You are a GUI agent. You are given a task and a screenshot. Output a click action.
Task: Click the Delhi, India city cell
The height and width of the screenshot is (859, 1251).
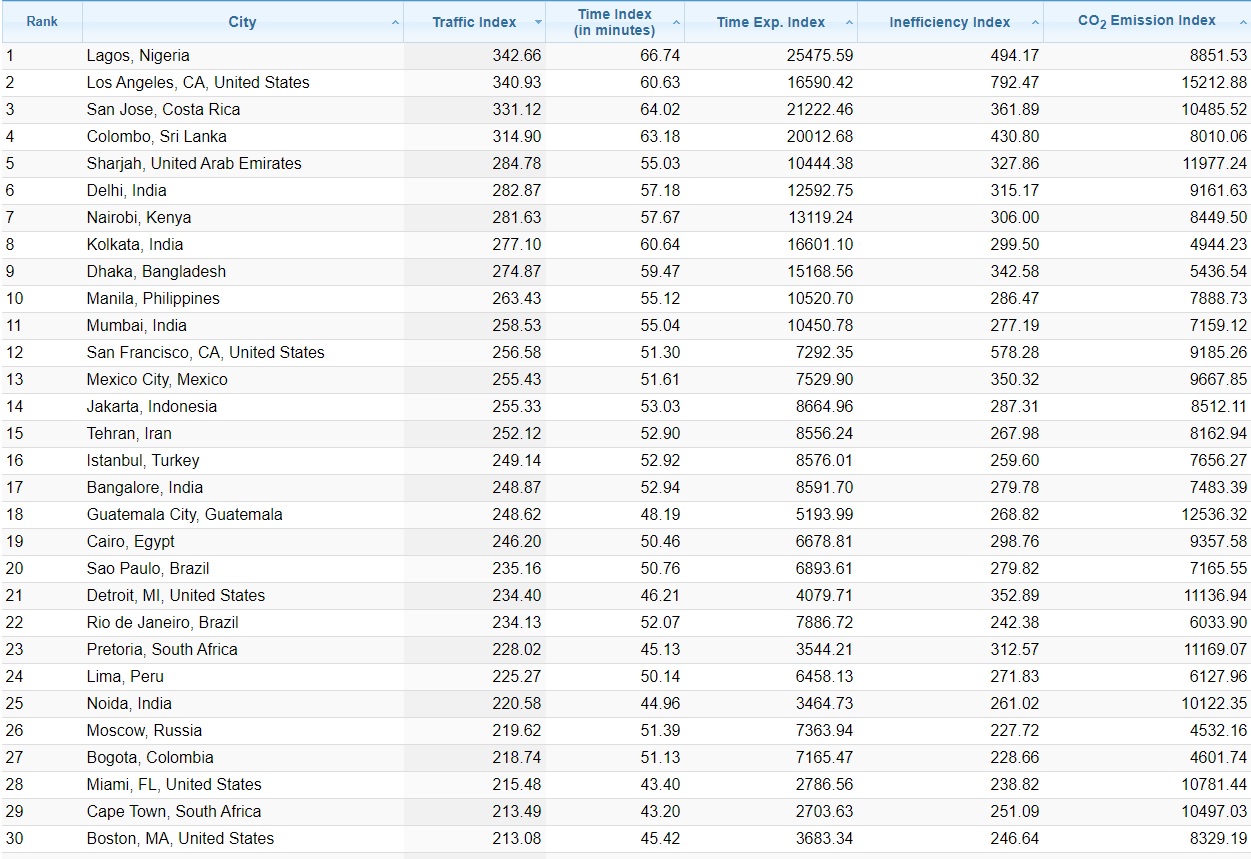click(127, 190)
